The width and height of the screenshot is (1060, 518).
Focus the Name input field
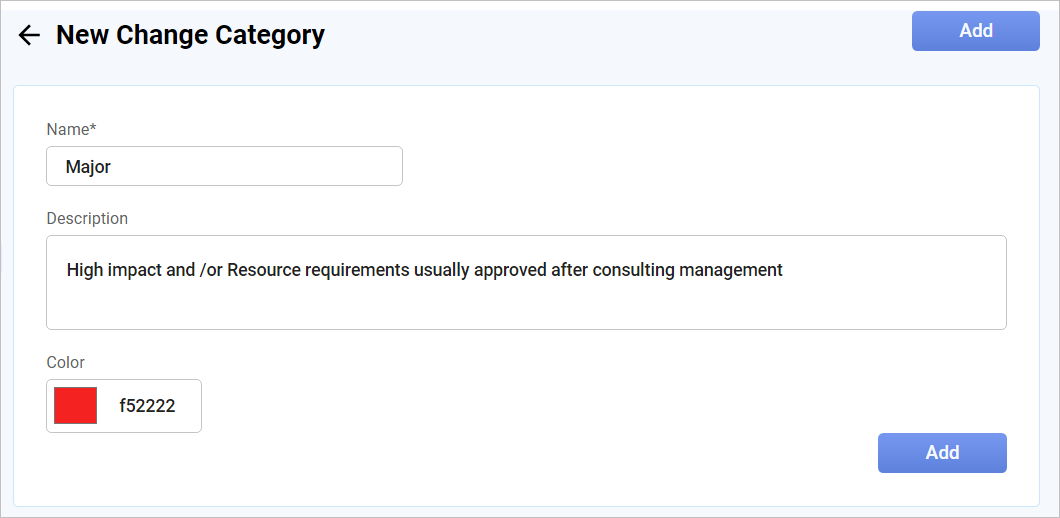point(224,166)
